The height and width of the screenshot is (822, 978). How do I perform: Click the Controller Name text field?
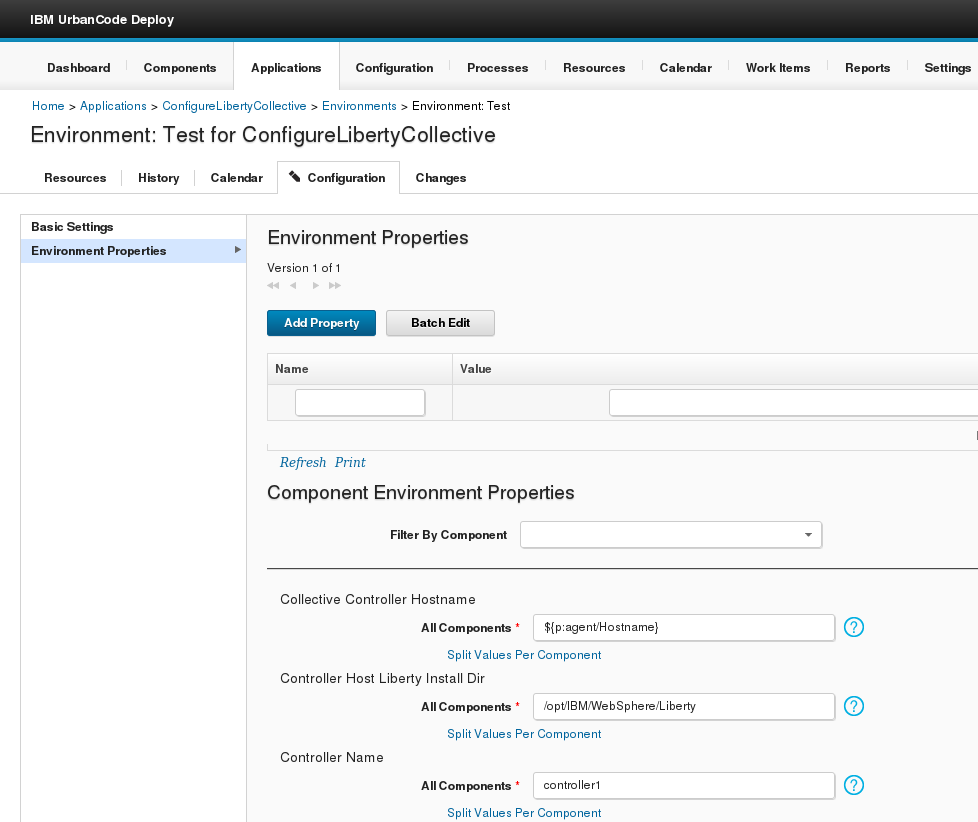click(683, 785)
